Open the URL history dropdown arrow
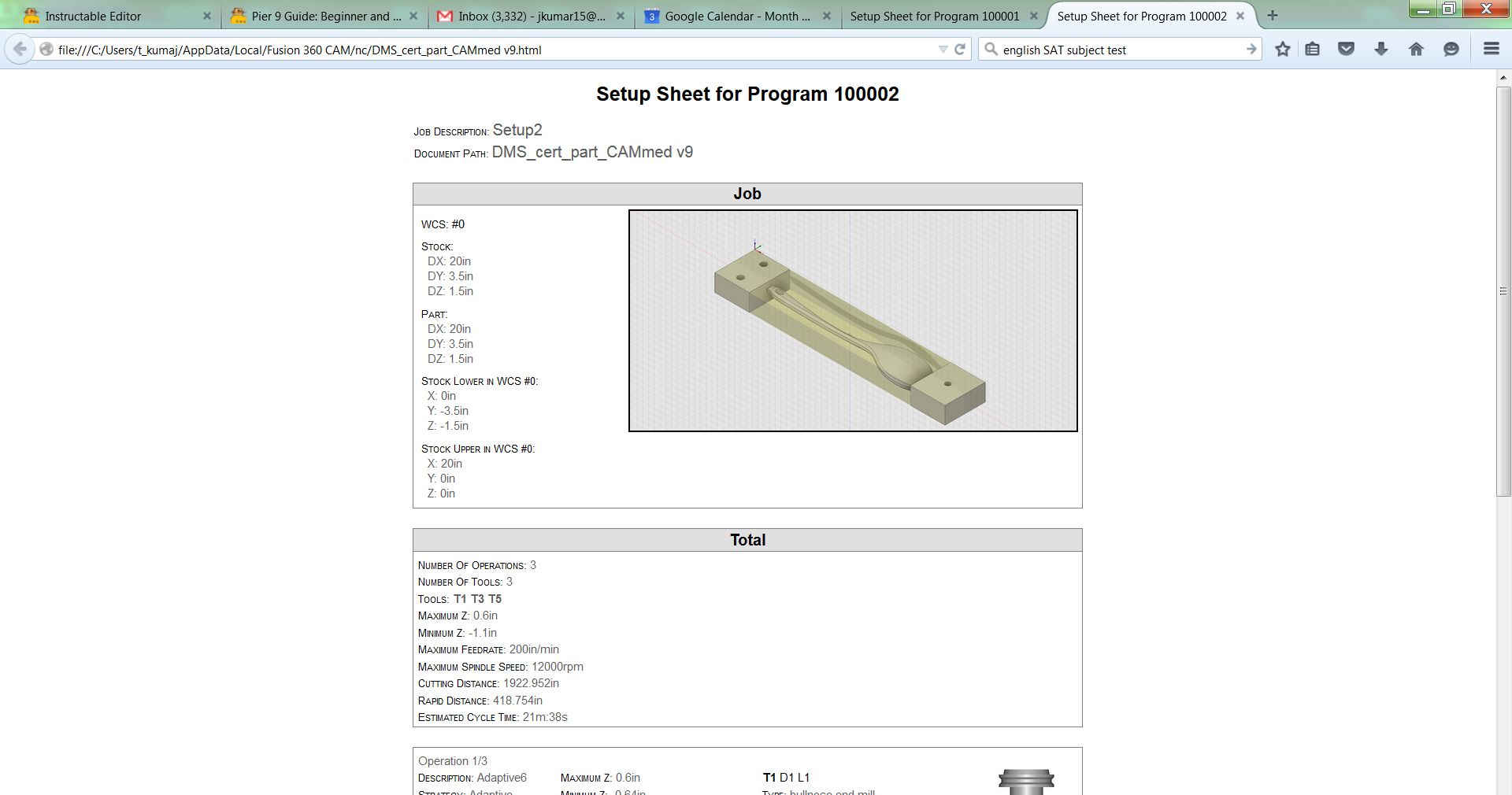This screenshot has width=1512, height=795. click(943, 49)
